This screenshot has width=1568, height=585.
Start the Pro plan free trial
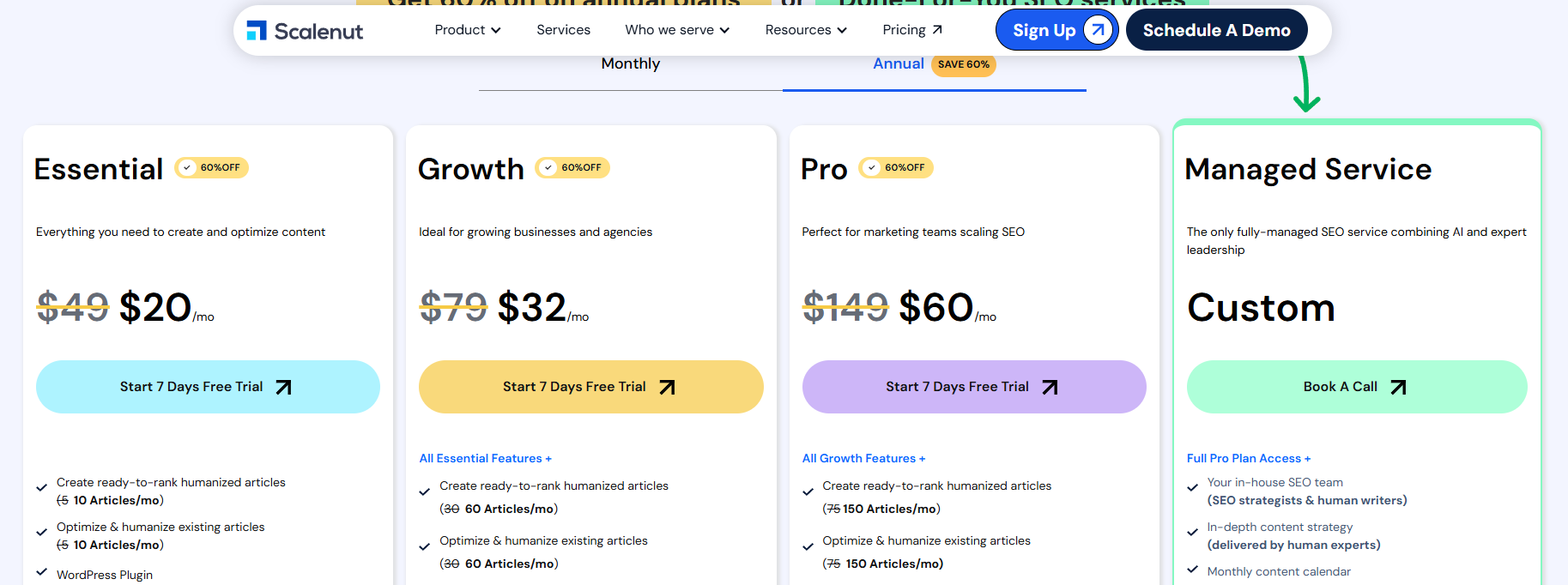[973, 387]
